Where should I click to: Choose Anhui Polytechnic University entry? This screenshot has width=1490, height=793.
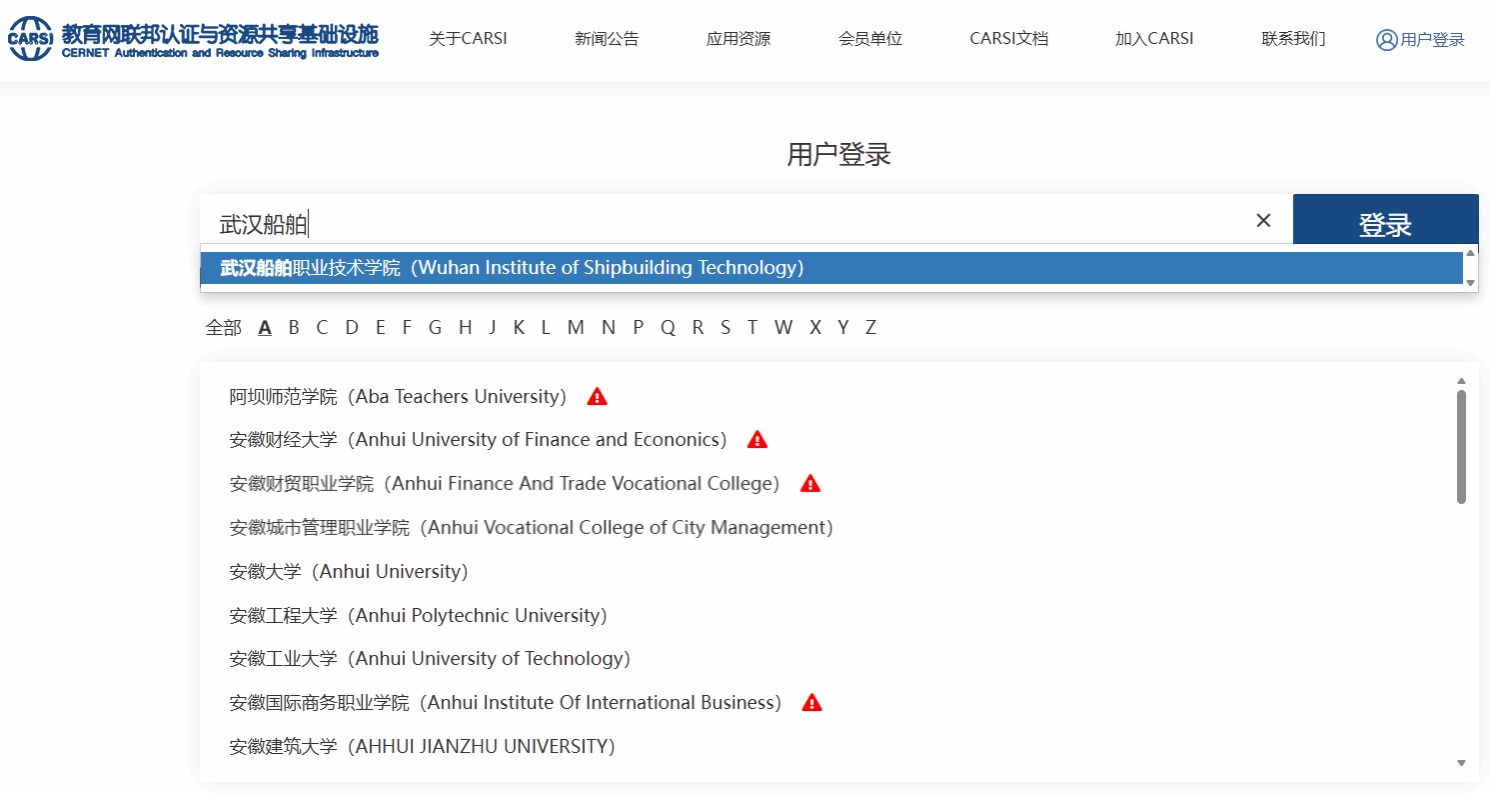click(x=418, y=616)
